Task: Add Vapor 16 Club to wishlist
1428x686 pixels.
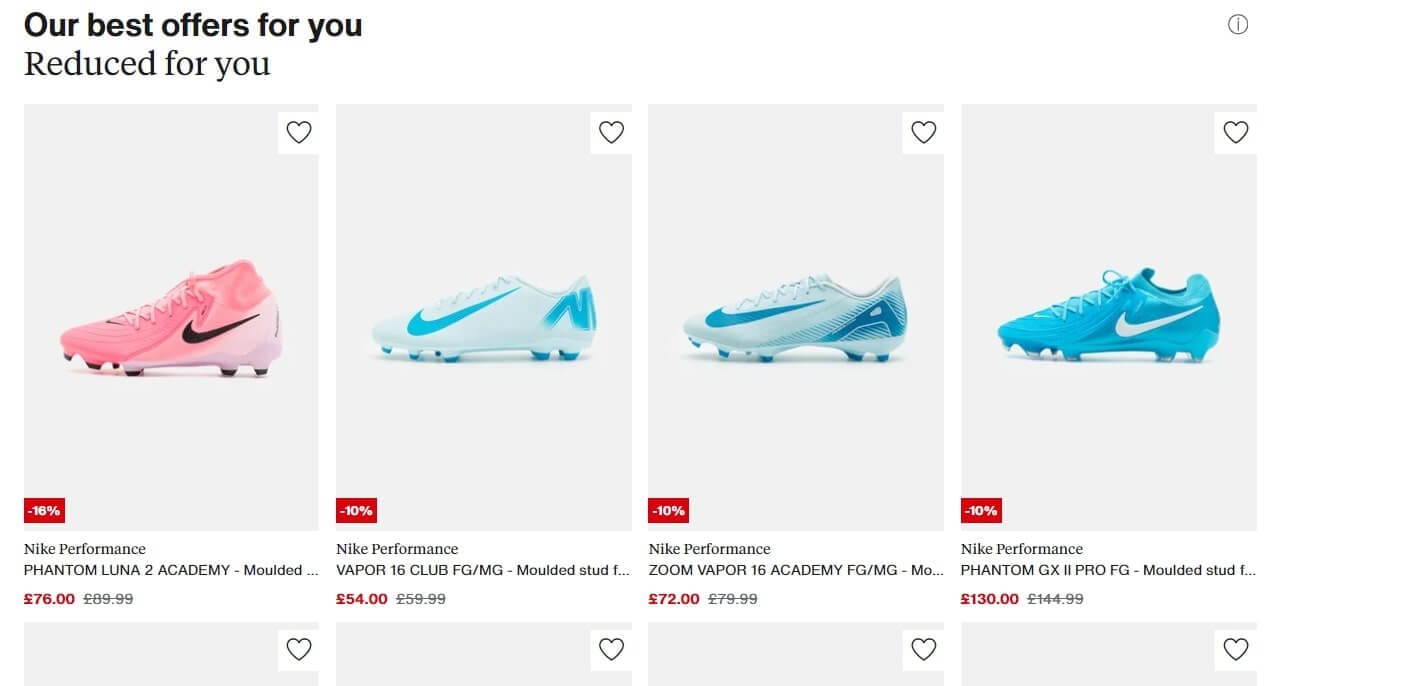Action: pyautogui.click(x=611, y=132)
